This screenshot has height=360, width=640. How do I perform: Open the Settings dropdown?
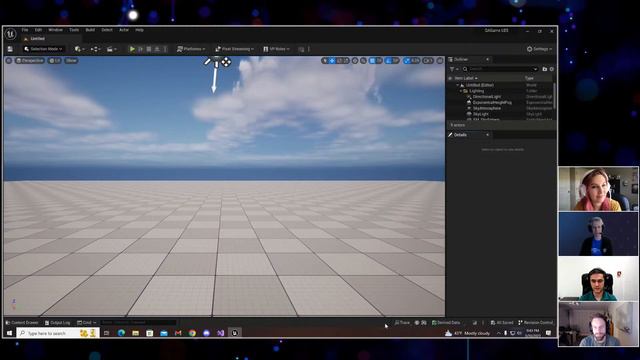pyautogui.click(x=539, y=49)
